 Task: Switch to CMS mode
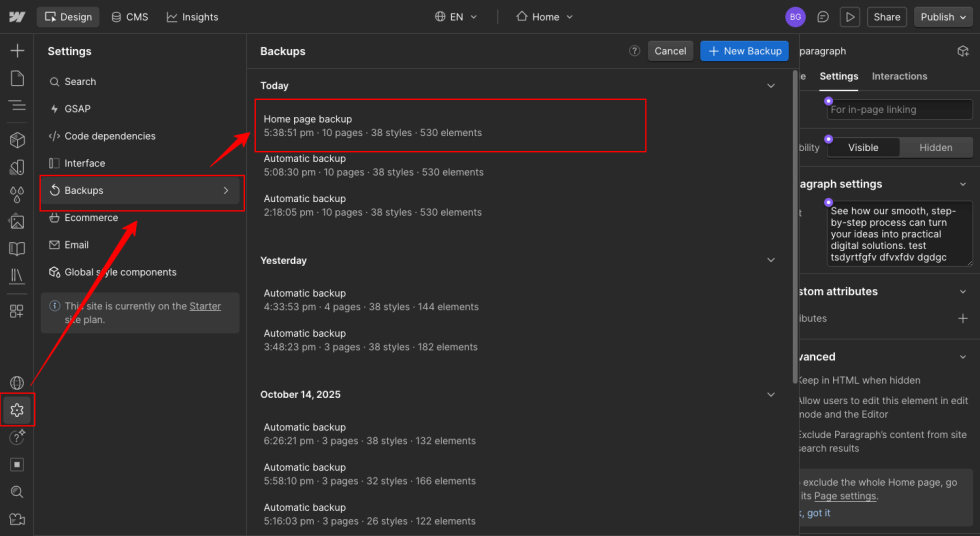(x=130, y=17)
